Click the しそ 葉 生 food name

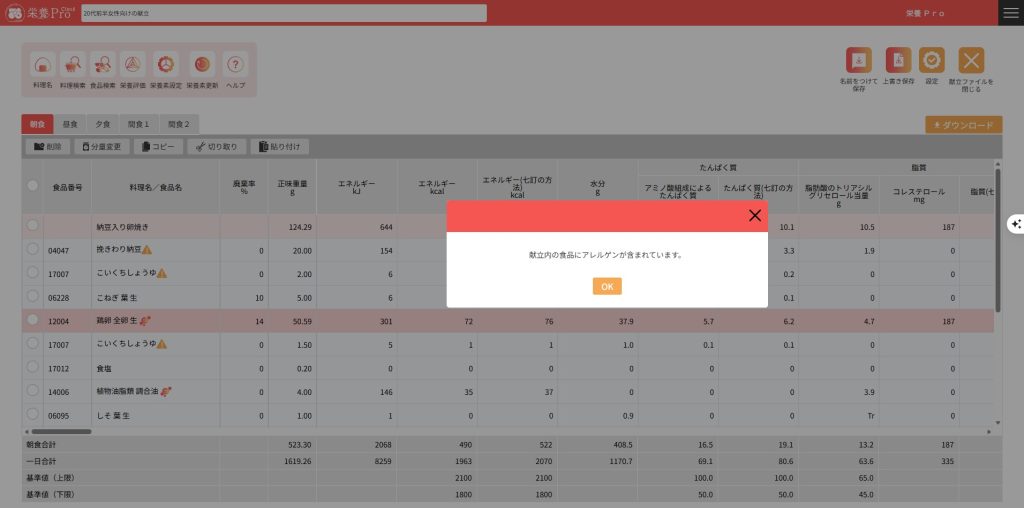tap(112, 415)
